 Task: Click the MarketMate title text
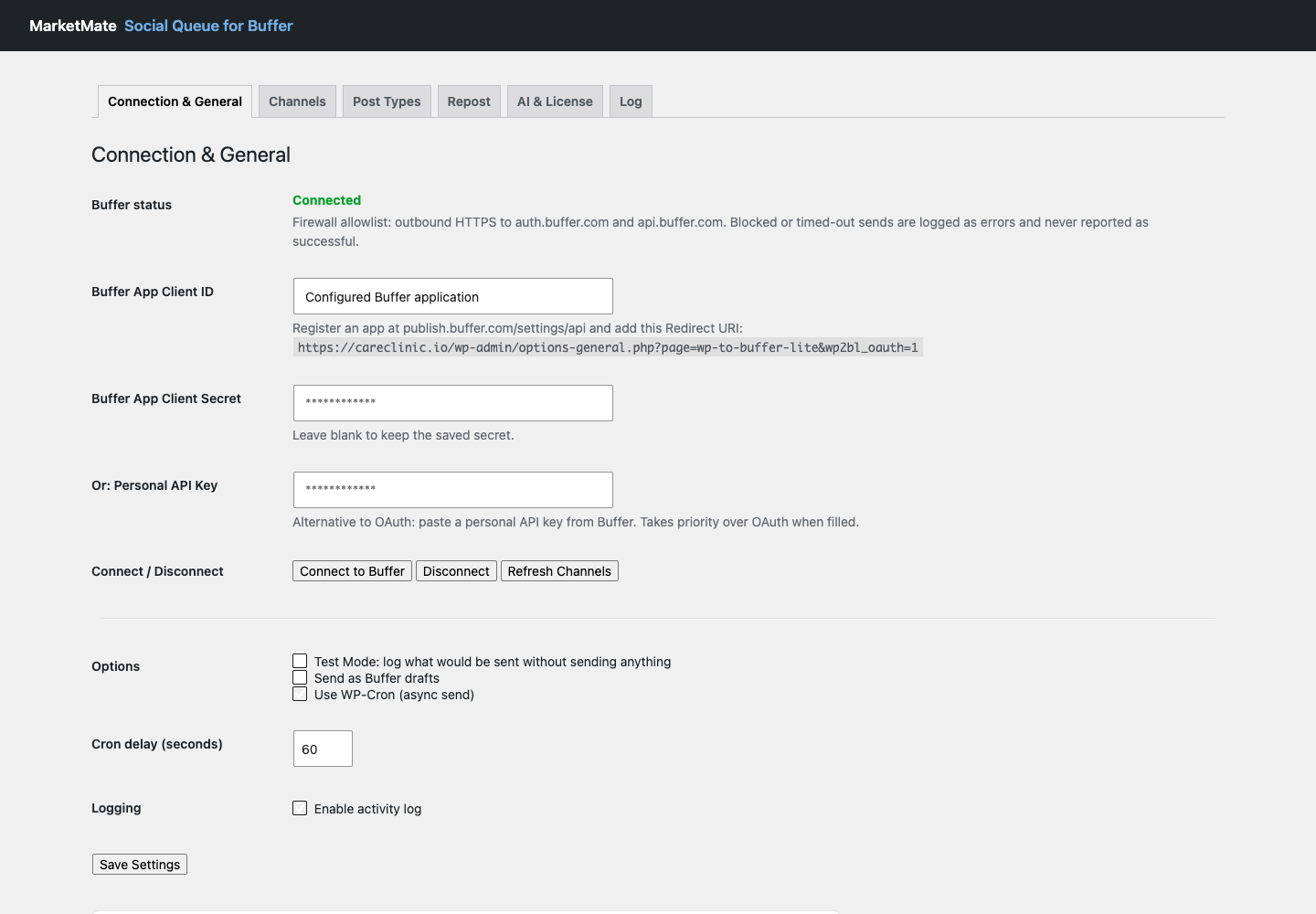(x=73, y=26)
